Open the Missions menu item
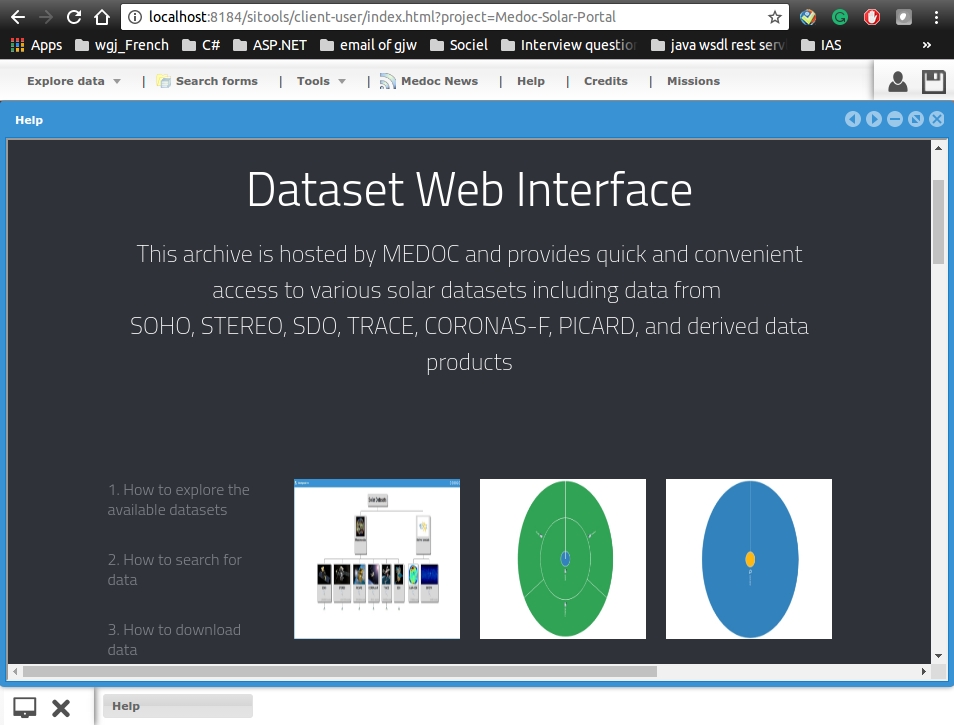 [x=693, y=81]
